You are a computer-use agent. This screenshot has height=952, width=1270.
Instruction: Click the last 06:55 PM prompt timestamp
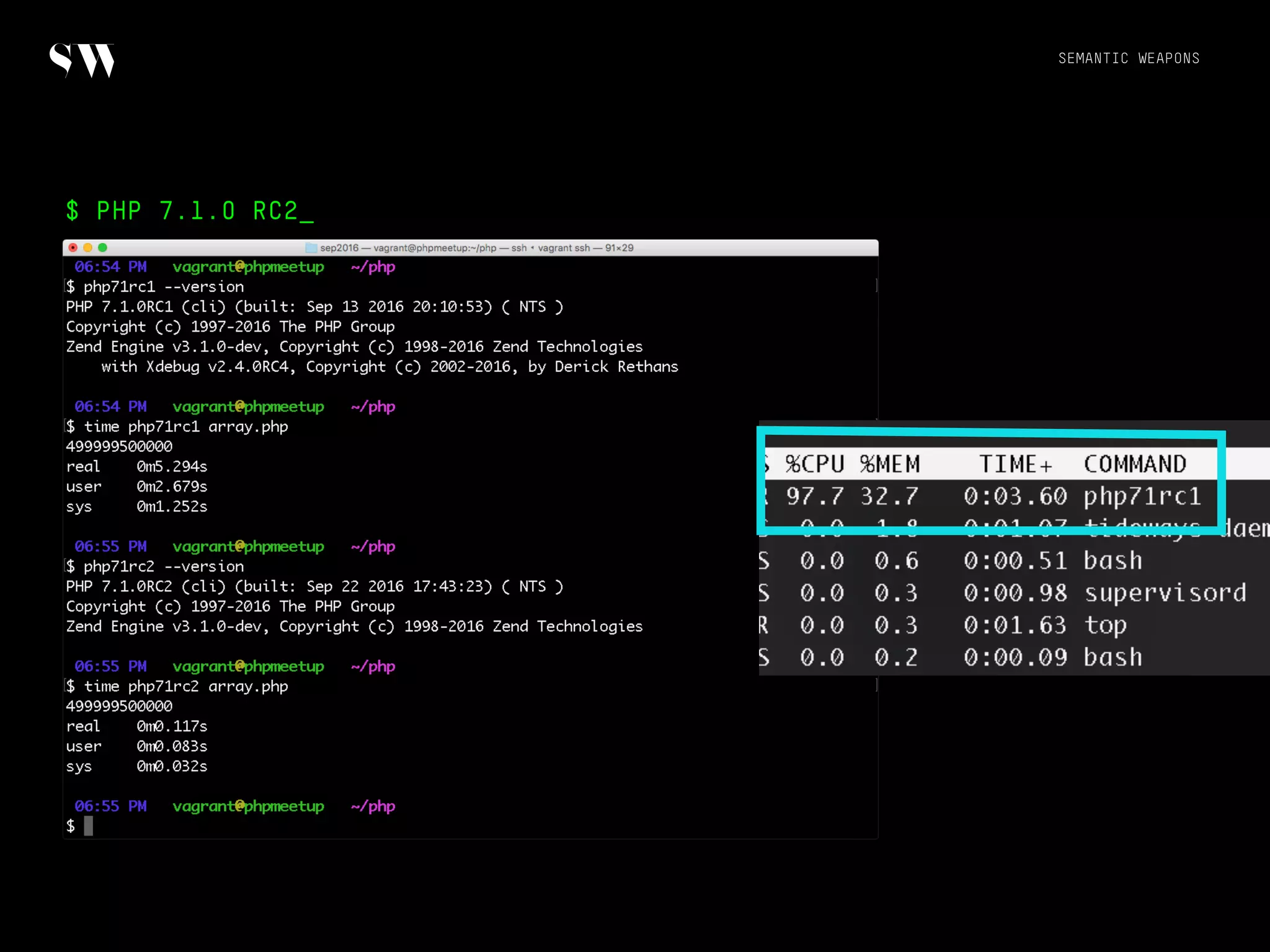coord(110,806)
